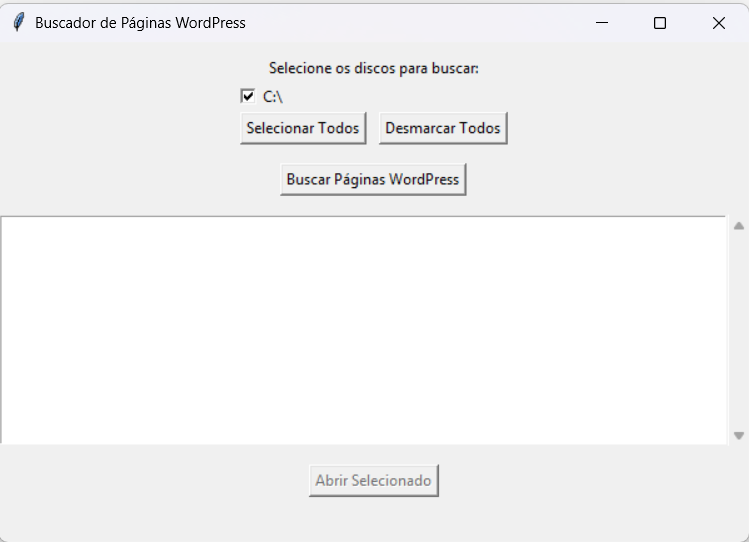Close the Buscador de Páginas WordPress window
Screen dimensions: 749x542
click(718, 22)
